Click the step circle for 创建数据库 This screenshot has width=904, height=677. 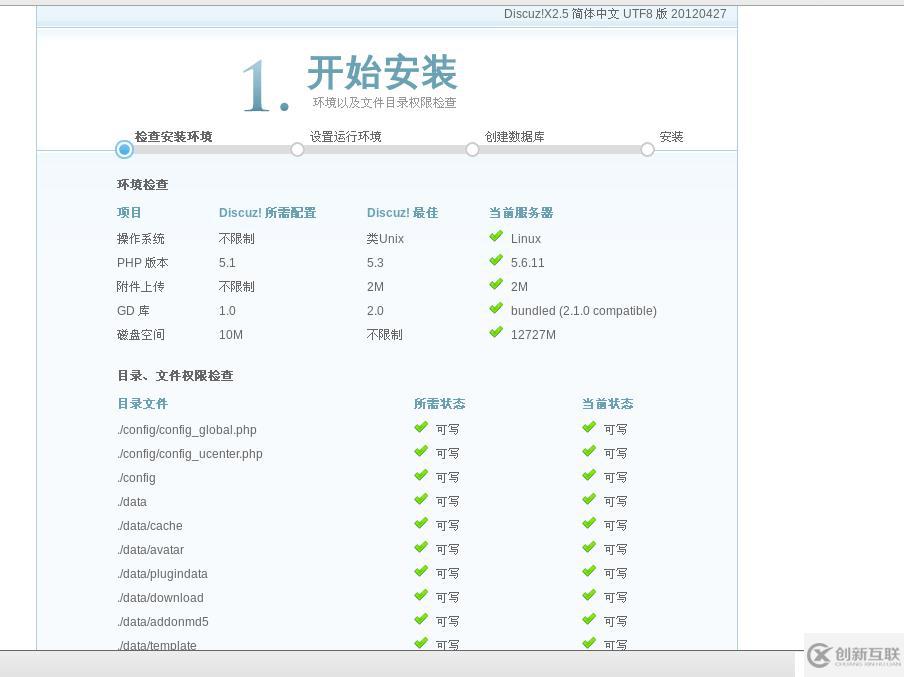[x=472, y=149]
